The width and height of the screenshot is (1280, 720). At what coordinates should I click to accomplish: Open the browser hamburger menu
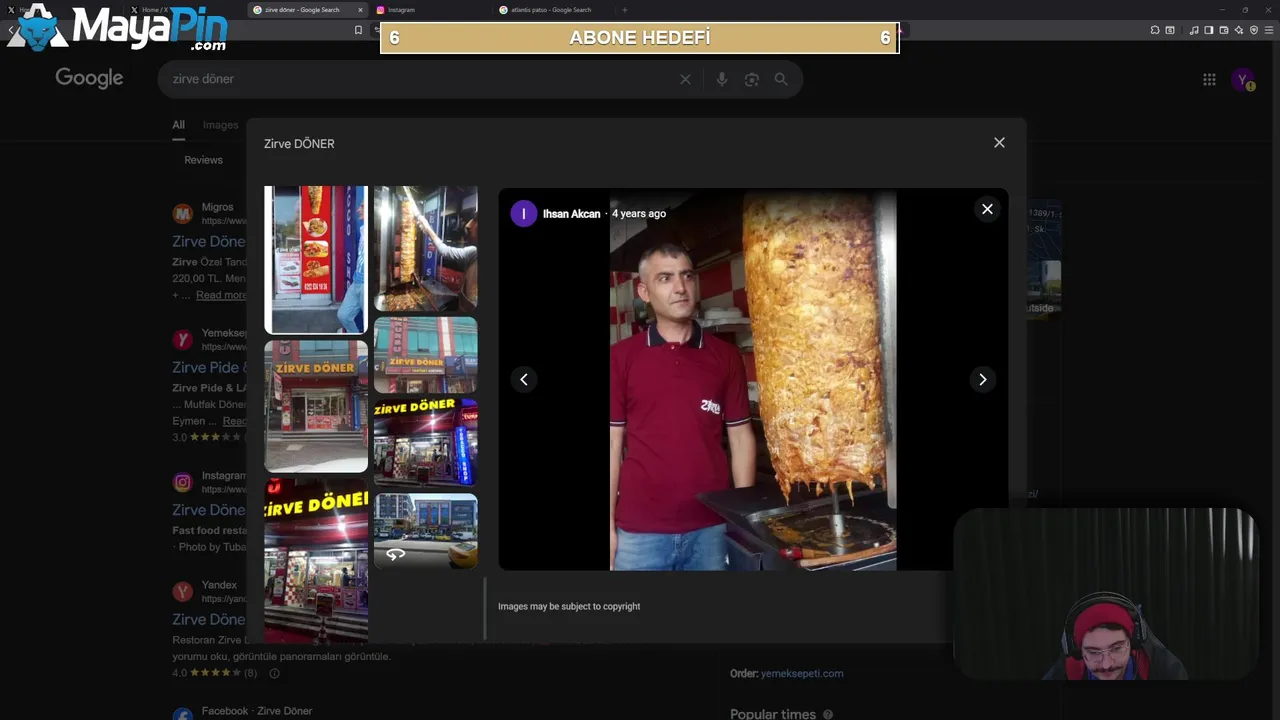[x=1269, y=30]
